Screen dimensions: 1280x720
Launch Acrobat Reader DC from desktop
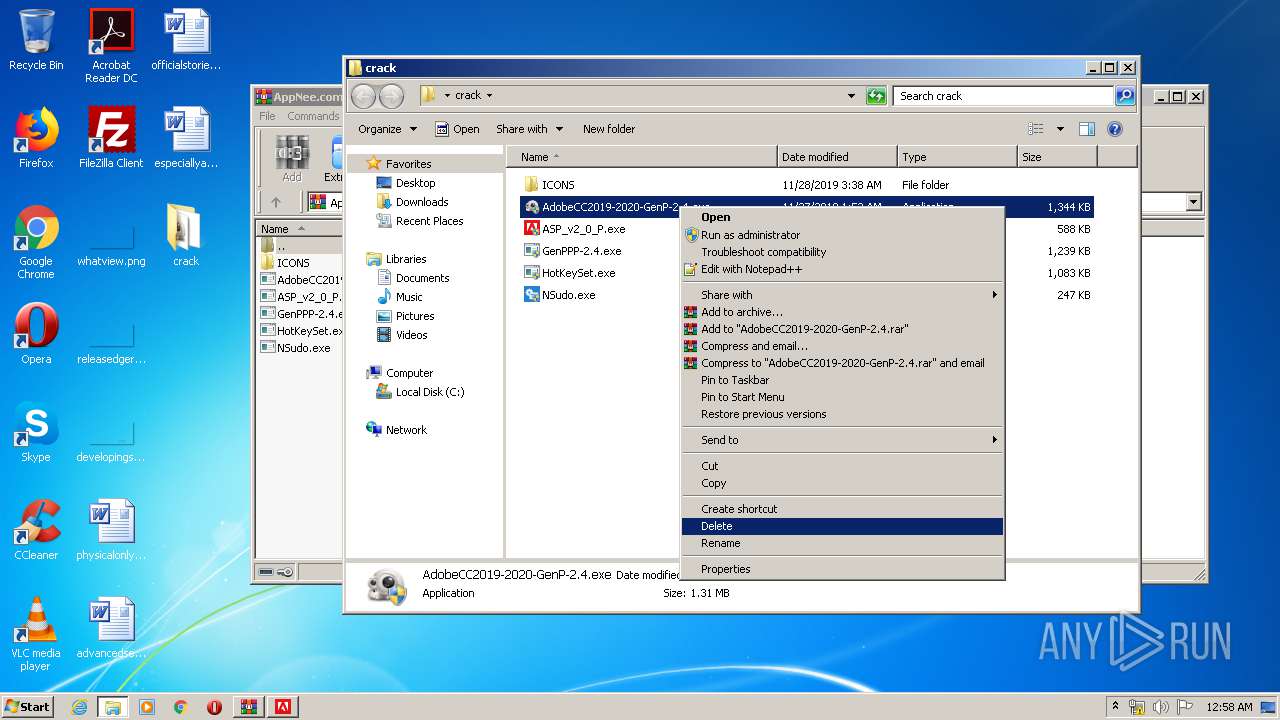[111, 45]
